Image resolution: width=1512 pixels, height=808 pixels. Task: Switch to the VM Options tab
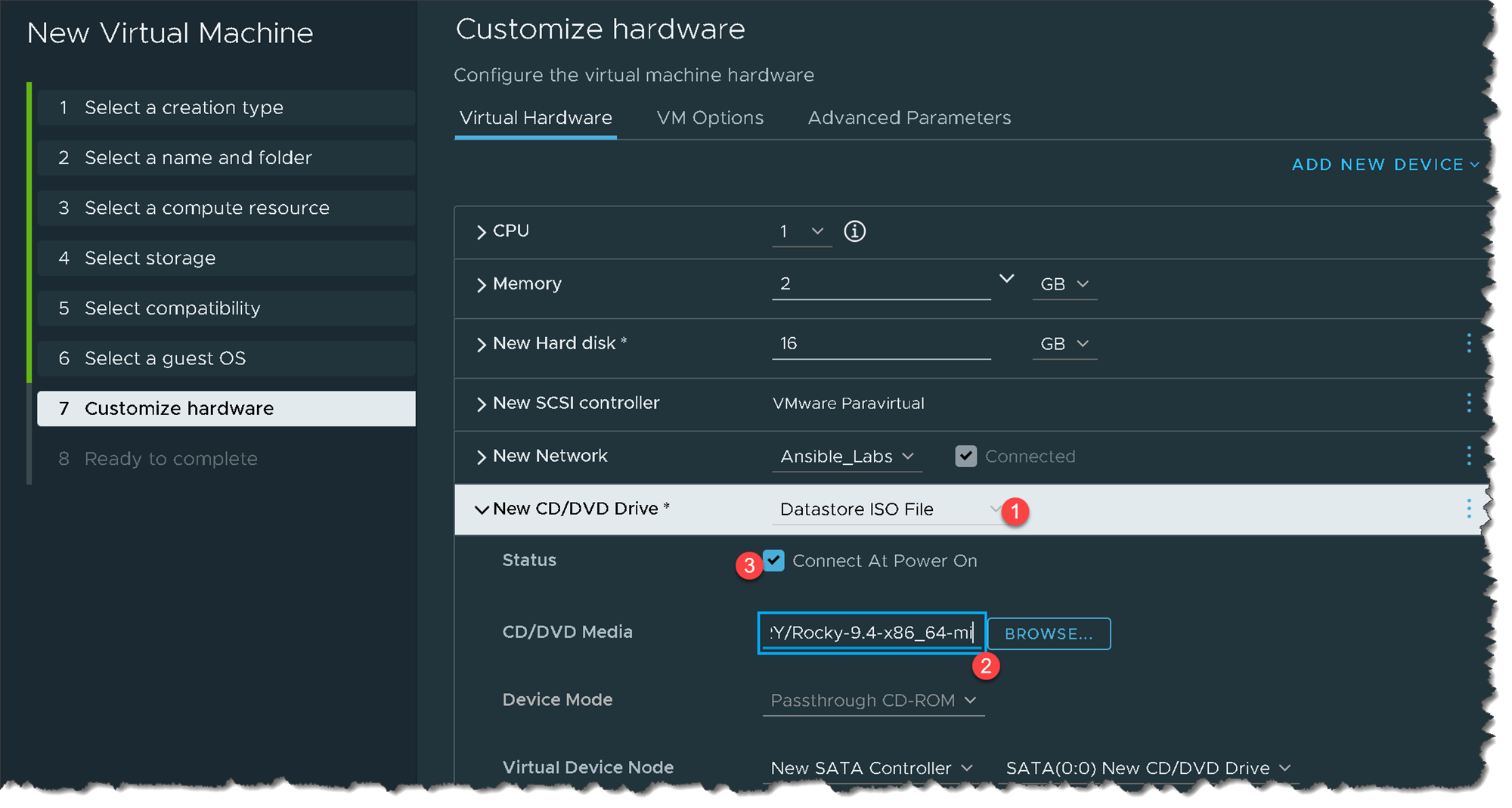click(710, 118)
